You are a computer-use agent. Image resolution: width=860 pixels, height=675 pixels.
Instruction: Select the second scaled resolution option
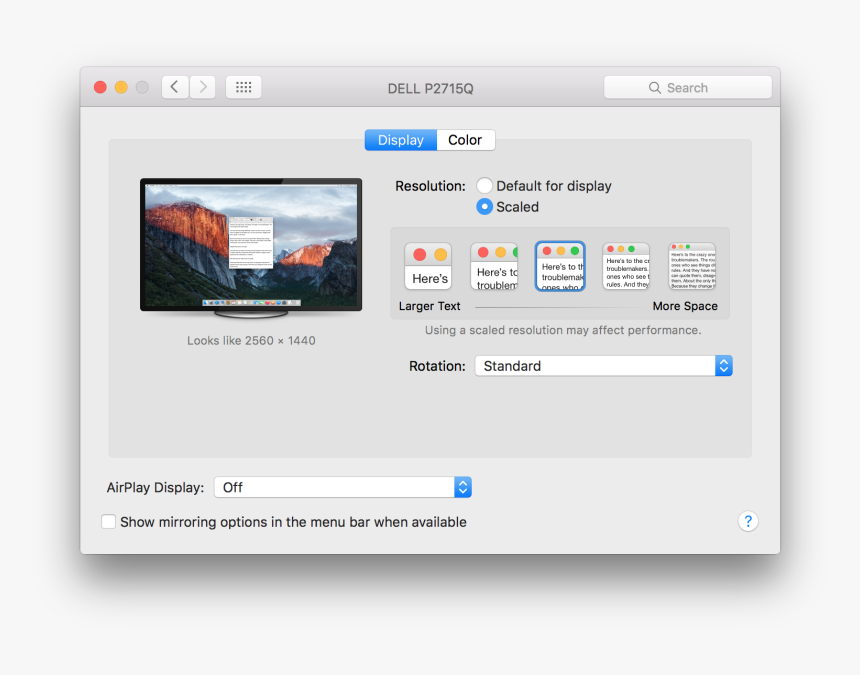494,265
